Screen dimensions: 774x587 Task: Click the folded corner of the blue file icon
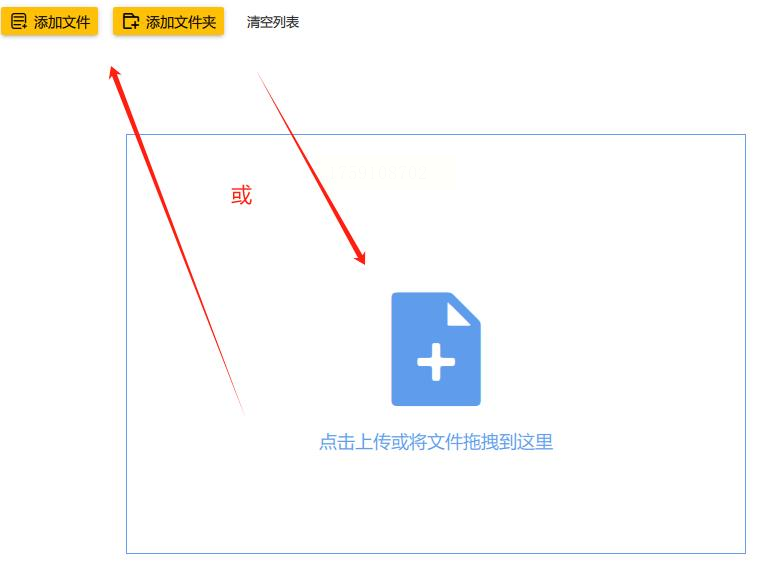pos(460,314)
